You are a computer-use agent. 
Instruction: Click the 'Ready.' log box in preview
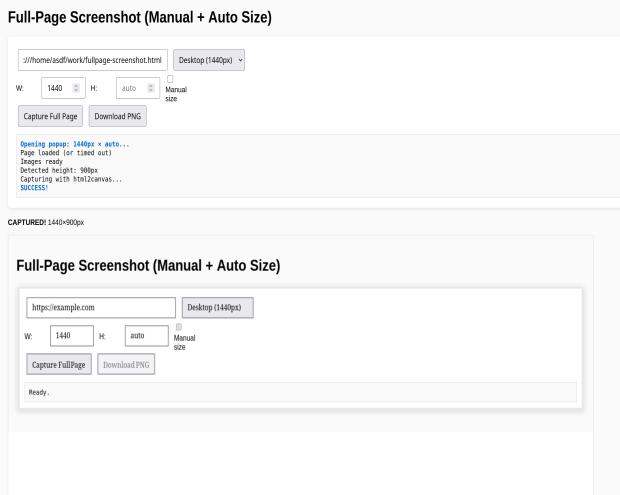pyautogui.click(x=300, y=392)
